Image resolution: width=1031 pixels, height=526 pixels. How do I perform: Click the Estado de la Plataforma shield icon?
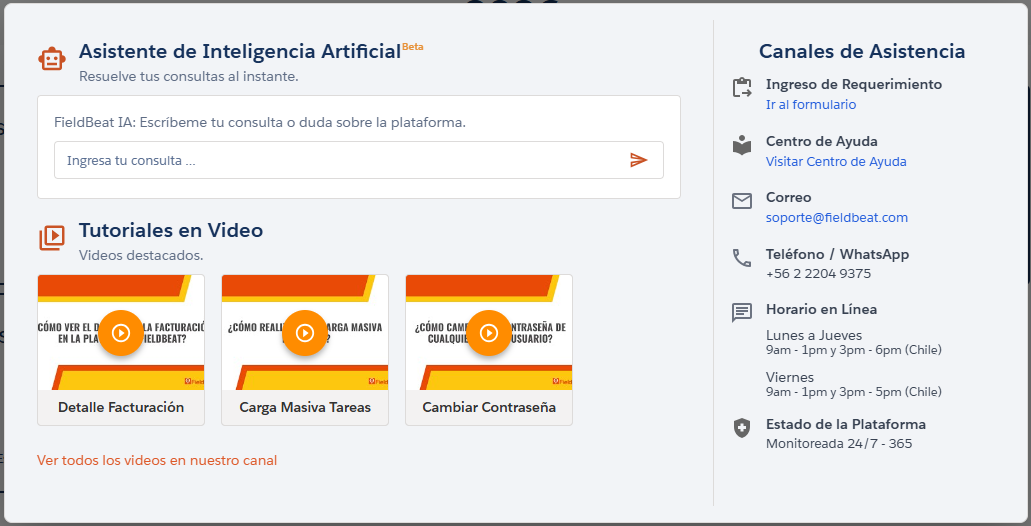pos(742,428)
